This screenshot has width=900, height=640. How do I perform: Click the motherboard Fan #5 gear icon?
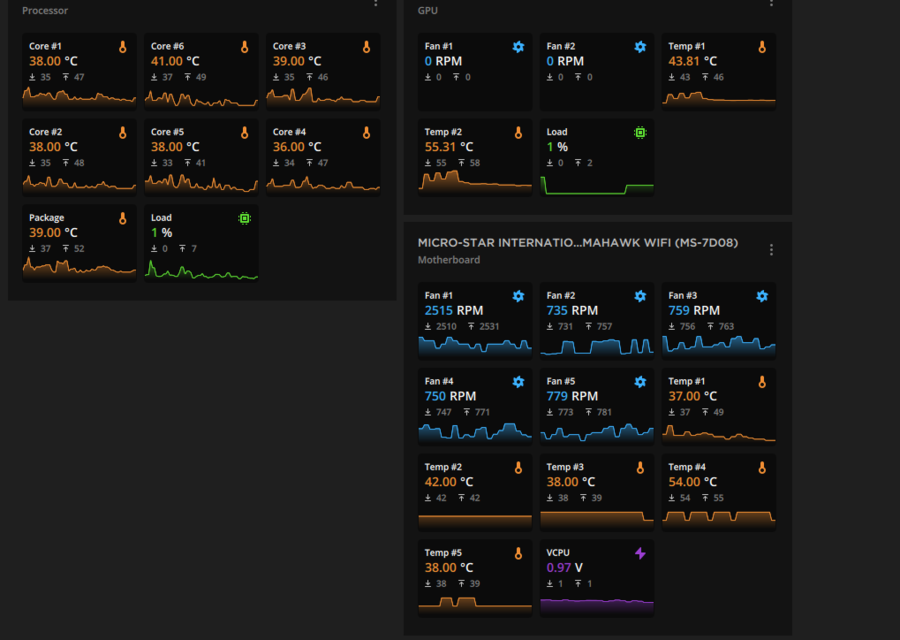(x=640, y=382)
